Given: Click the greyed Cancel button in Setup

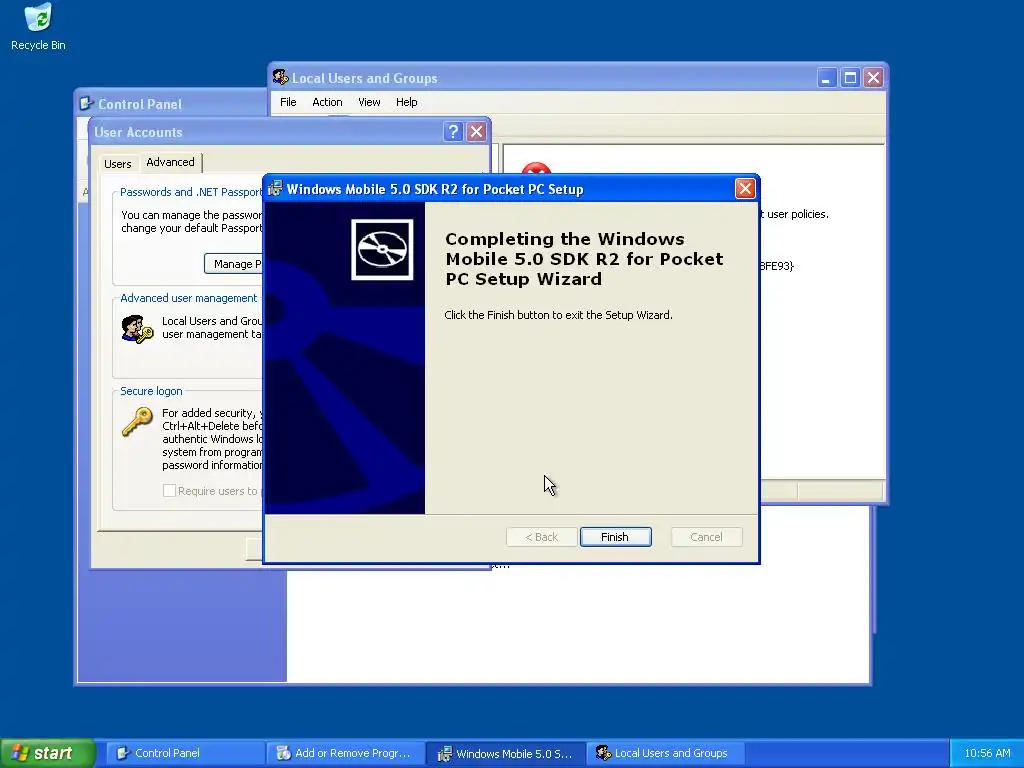Looking at the screenshot, I should 706,537.
